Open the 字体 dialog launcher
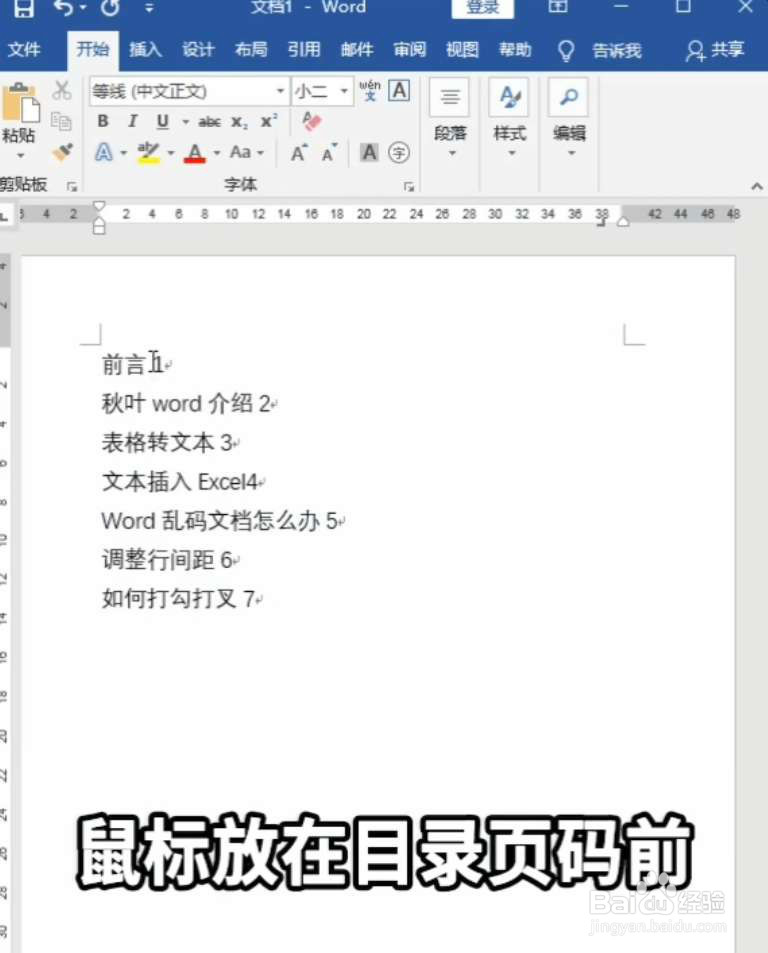This screenshot has height=953, width=768. click(409, 187)
